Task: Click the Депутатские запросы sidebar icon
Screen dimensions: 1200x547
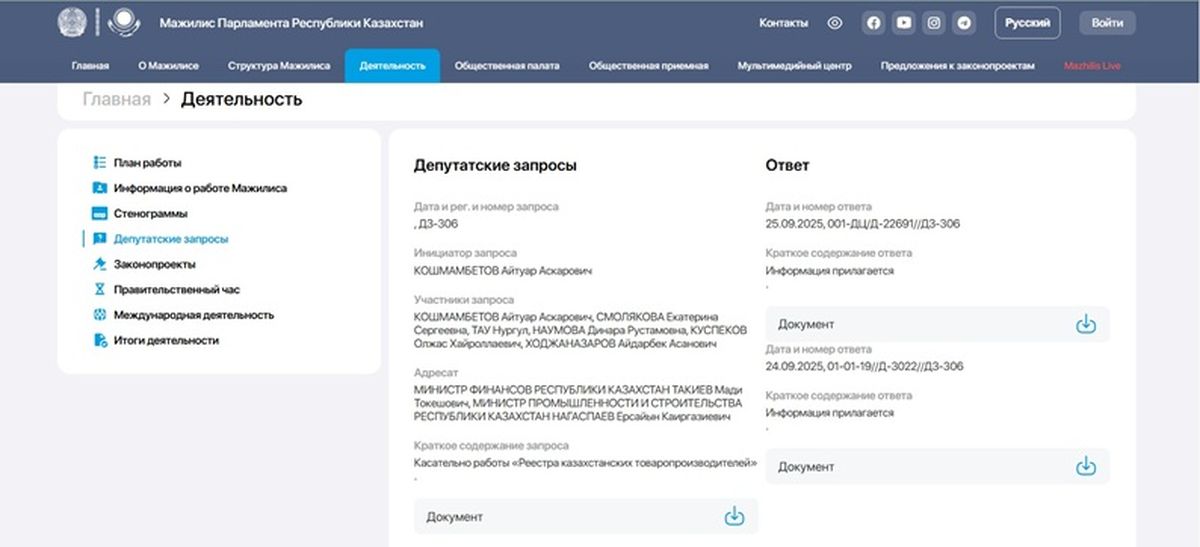Action: tap(99, 239)
